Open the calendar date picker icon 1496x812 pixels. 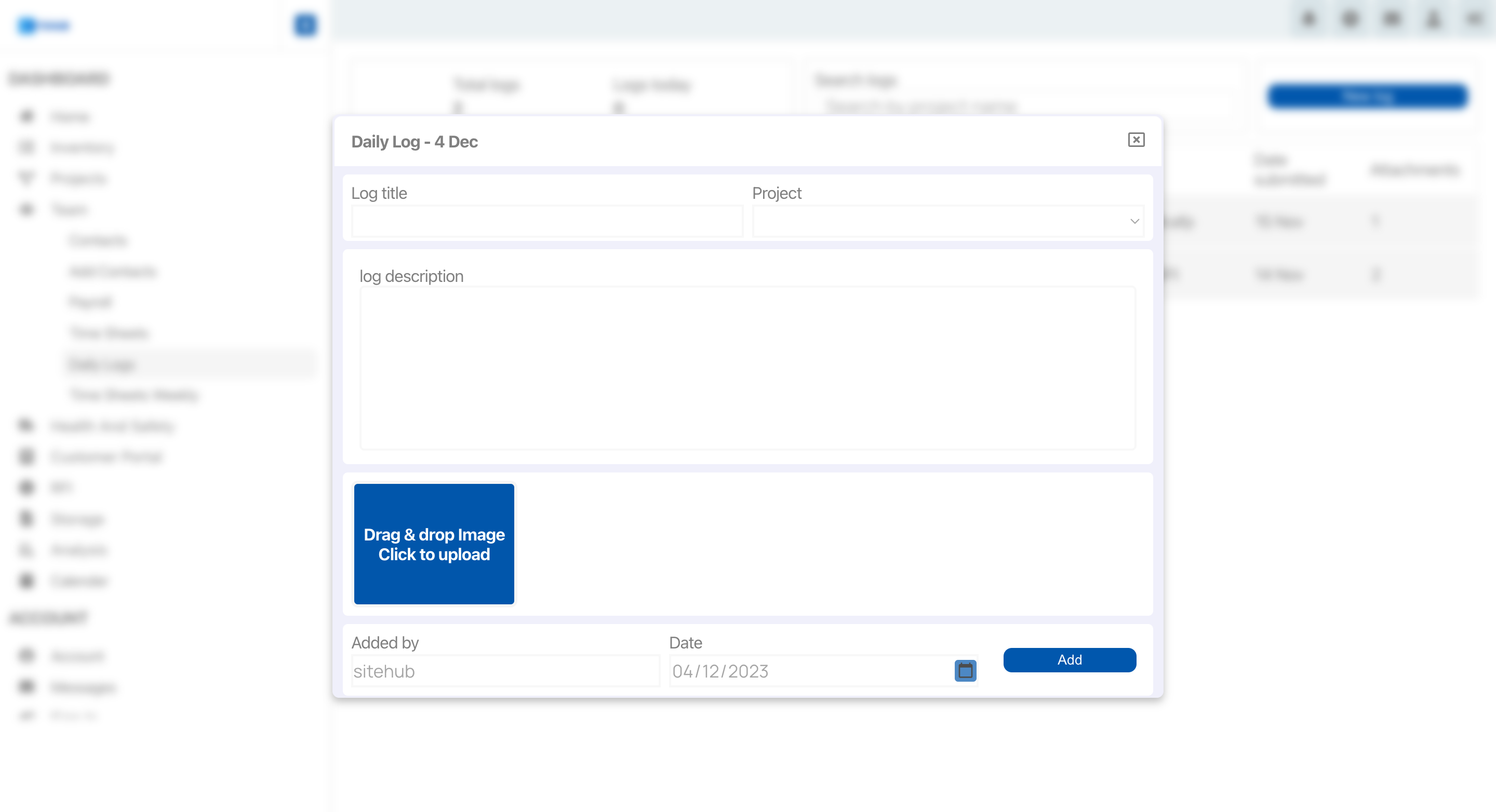pos(965,671)
